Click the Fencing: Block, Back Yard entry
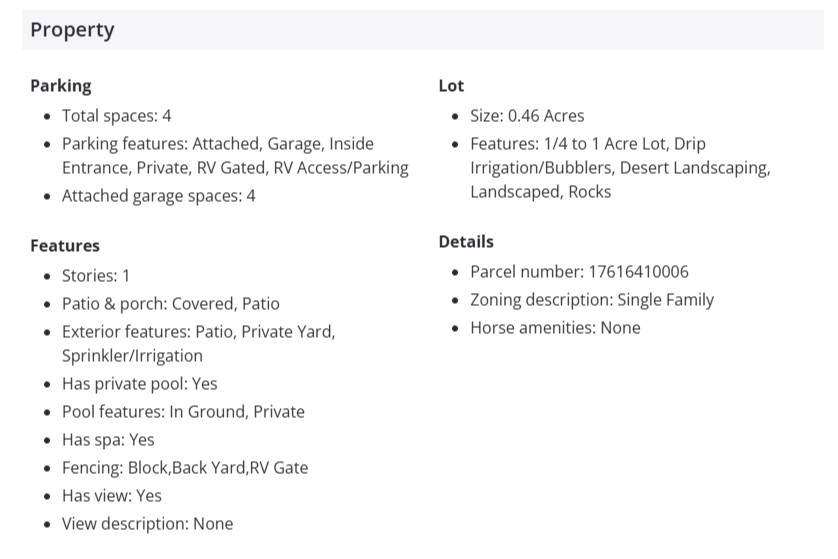Image resolution: width=838 pixels, height=559 pixels. (x=185, y=467)
